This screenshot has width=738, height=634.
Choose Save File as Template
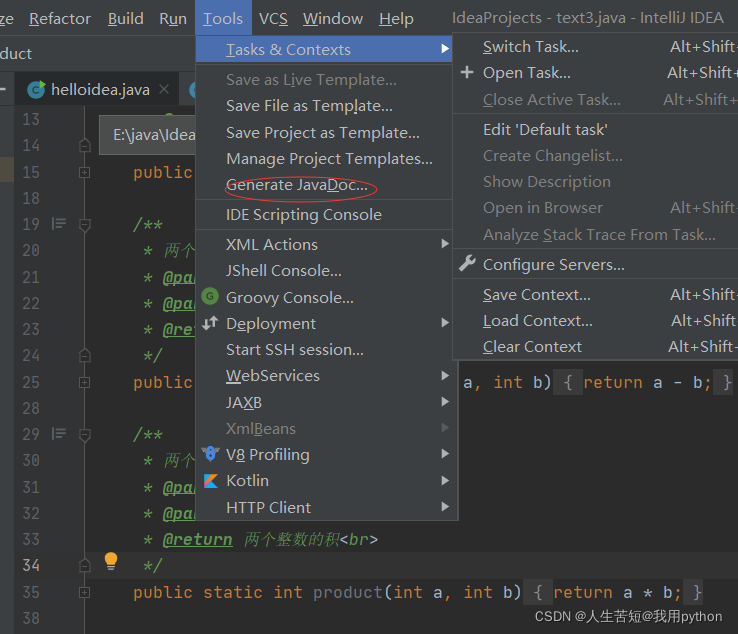[x=324, y=106]
